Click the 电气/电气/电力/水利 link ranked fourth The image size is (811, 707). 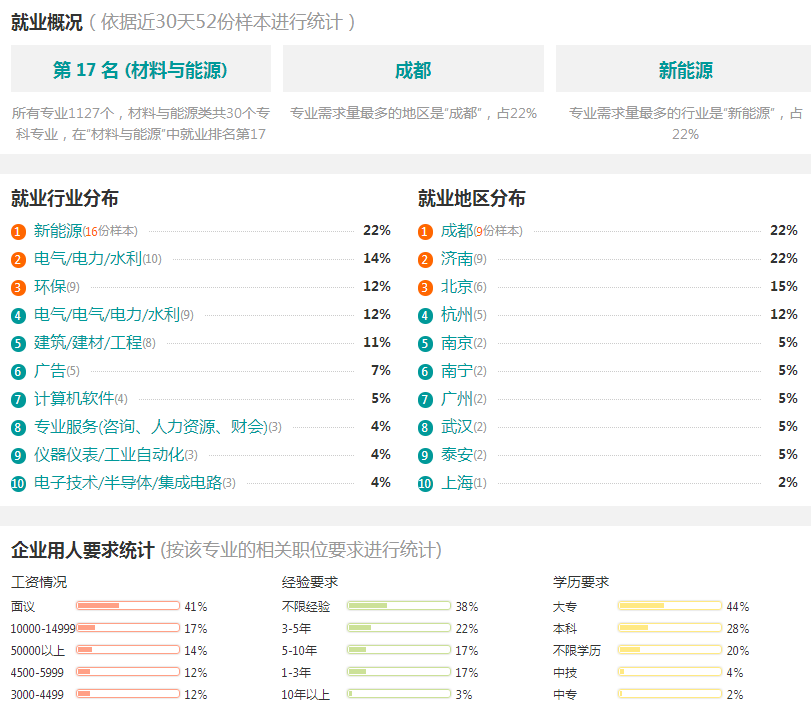tap(107, 314)
